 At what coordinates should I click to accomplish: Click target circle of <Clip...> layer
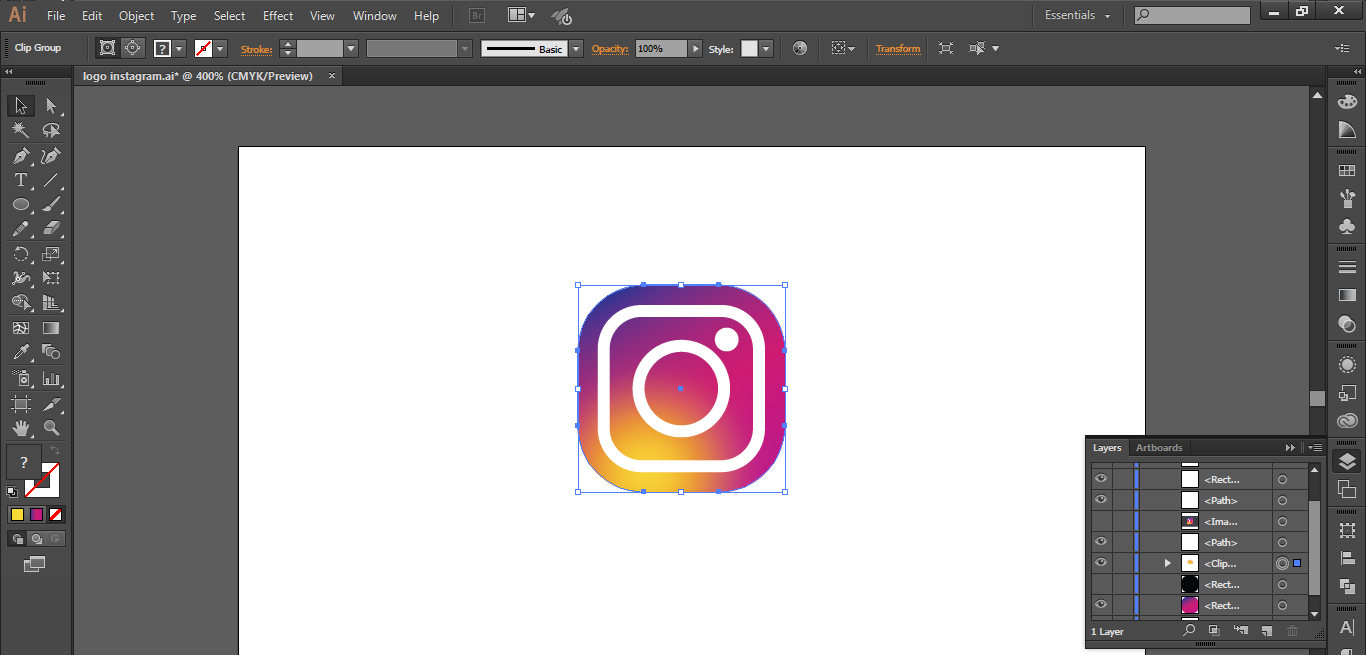[x=1282, y=563]
